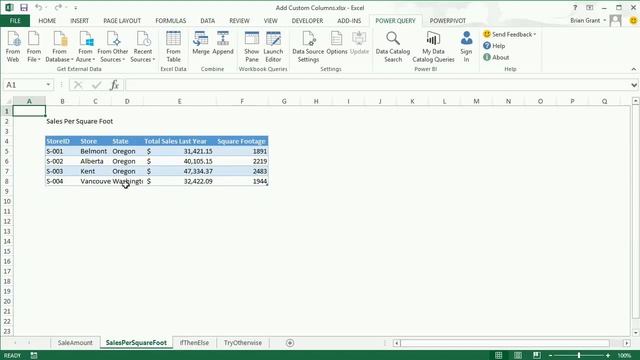The width and height of the screenshot is (640, 360).
Task: Click the Undo icon
Action: pyautogui.click(x=38, y=7)
